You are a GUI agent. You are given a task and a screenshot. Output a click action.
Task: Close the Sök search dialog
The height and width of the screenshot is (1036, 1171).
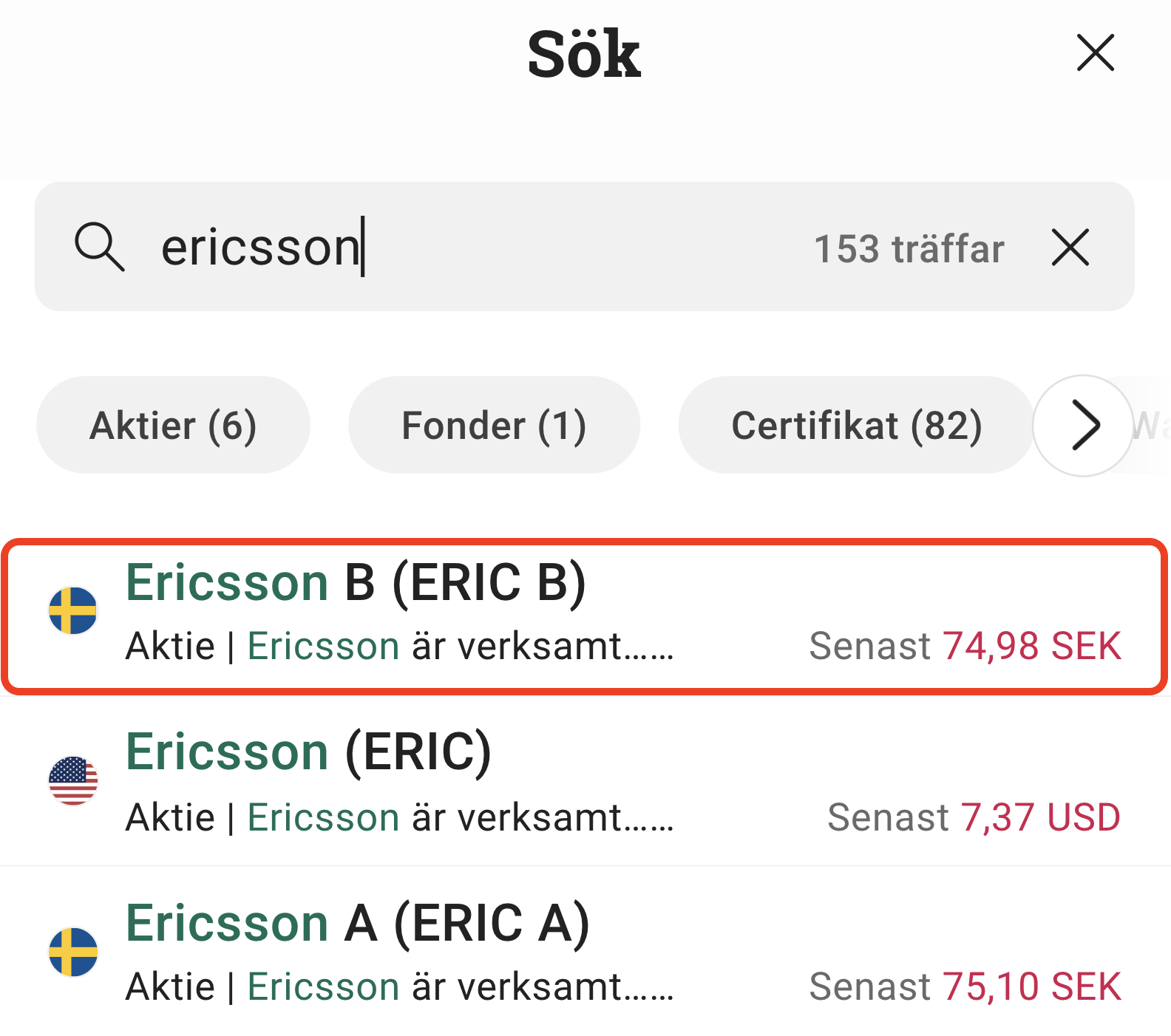[1095, 53]
